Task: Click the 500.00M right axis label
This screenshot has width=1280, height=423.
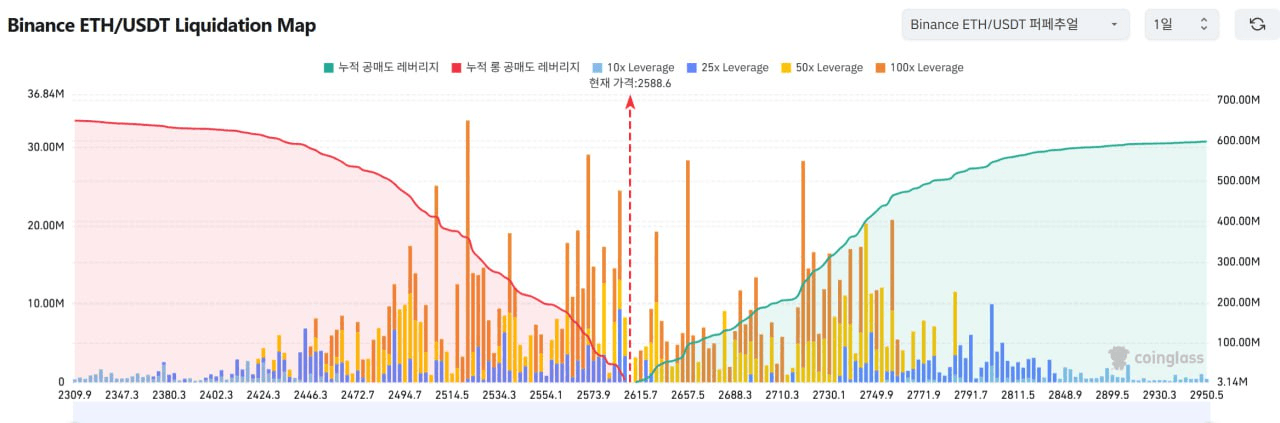Action: (1238, 181)
